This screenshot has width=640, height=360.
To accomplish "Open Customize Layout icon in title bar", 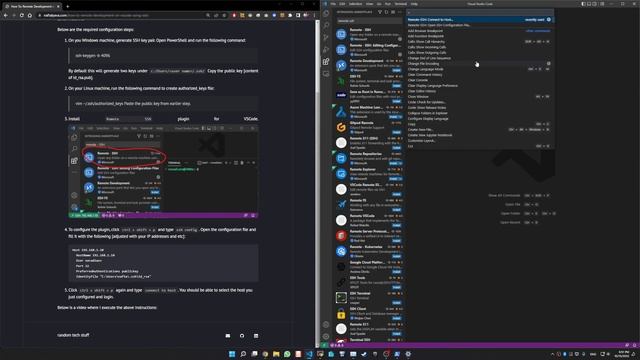I will (x=602, y=4).
